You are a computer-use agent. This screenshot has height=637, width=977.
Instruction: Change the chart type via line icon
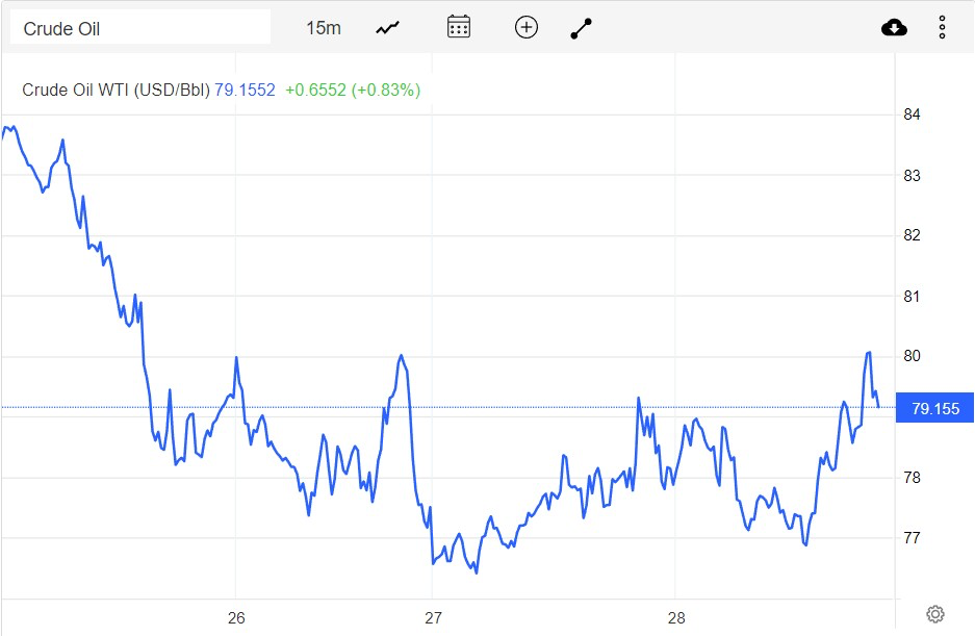pyautogui.click(x=388, y=28)
